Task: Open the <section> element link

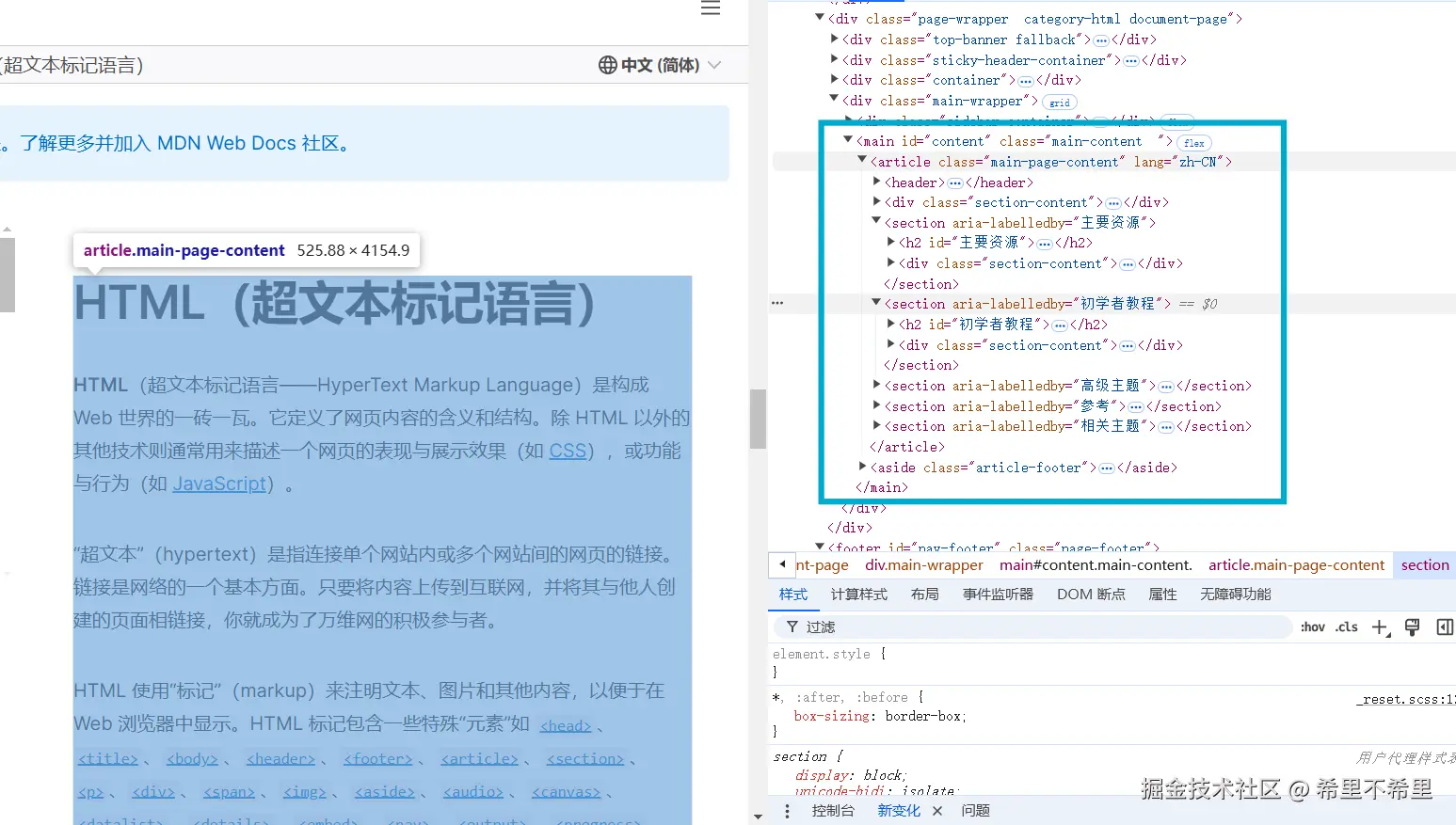Action: point(585,758)
